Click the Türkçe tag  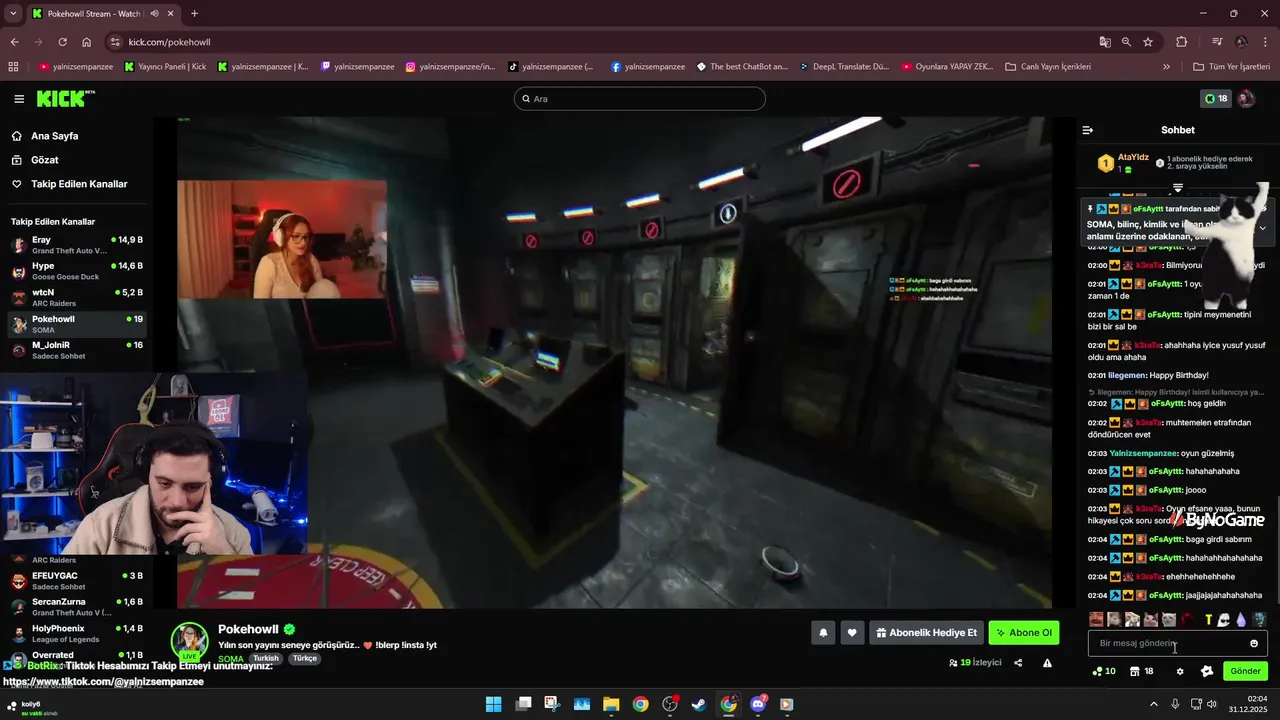coord(304,659)
